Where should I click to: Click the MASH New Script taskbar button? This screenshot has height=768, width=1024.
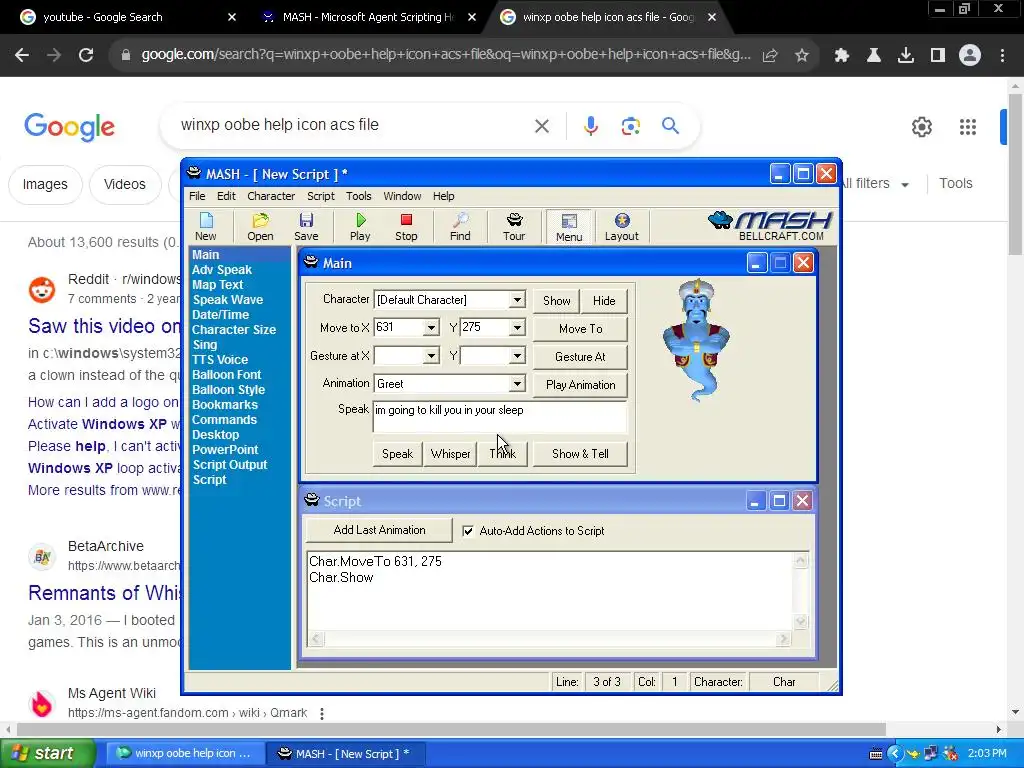[345, 754]
